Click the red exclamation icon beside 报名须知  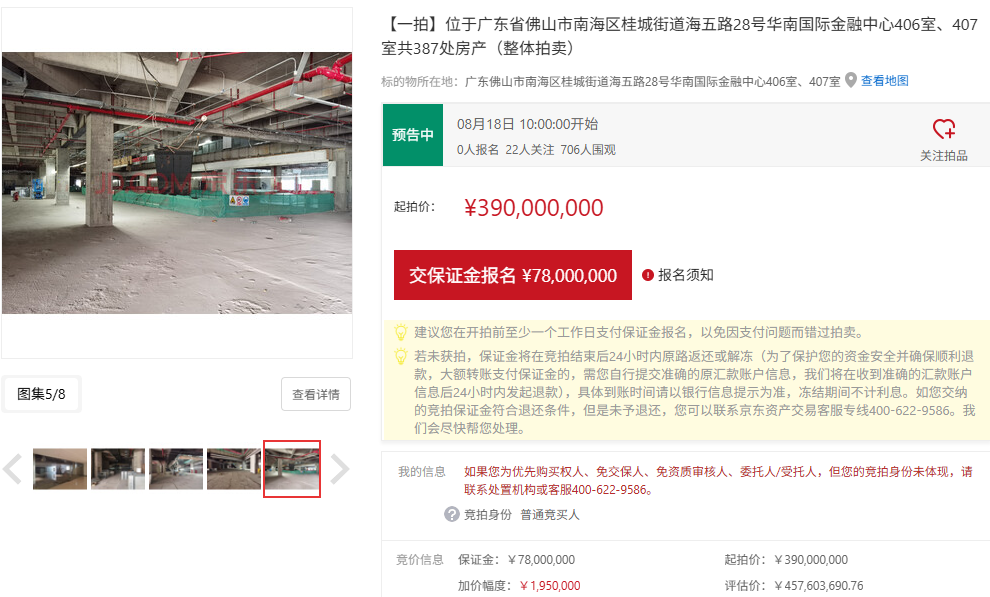647,275
